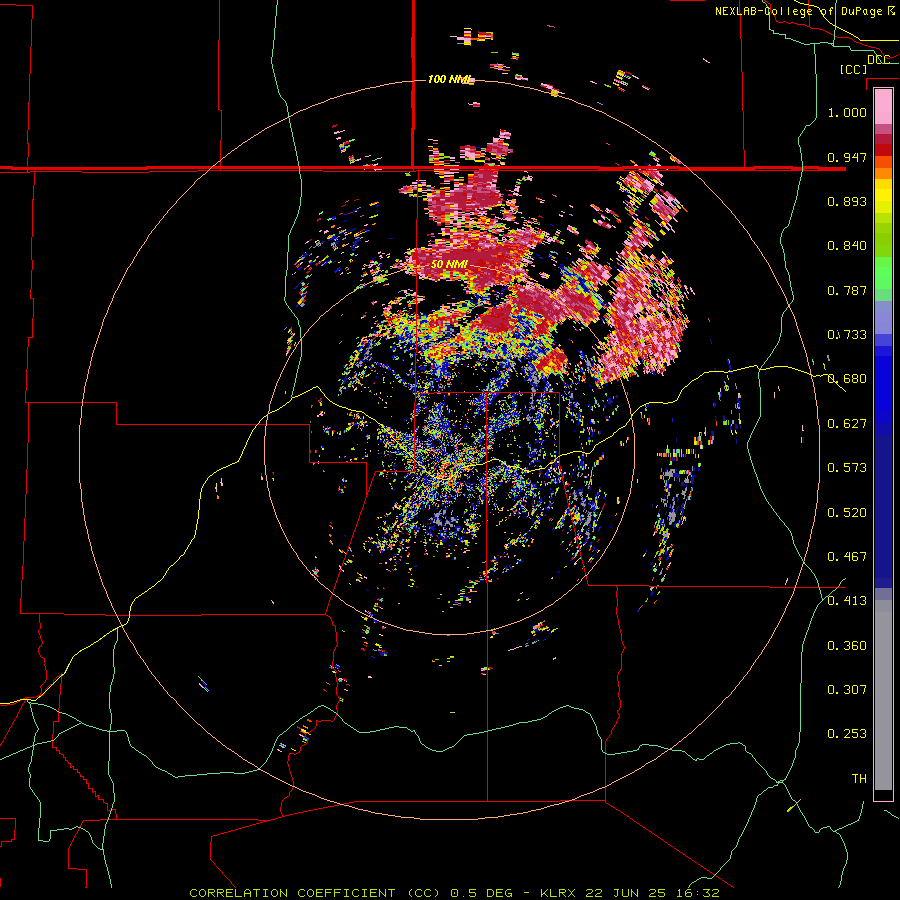Pick the bright blue color bar segment near 0.680
Viewport: 900px width, 900px height.
[883, 385]
